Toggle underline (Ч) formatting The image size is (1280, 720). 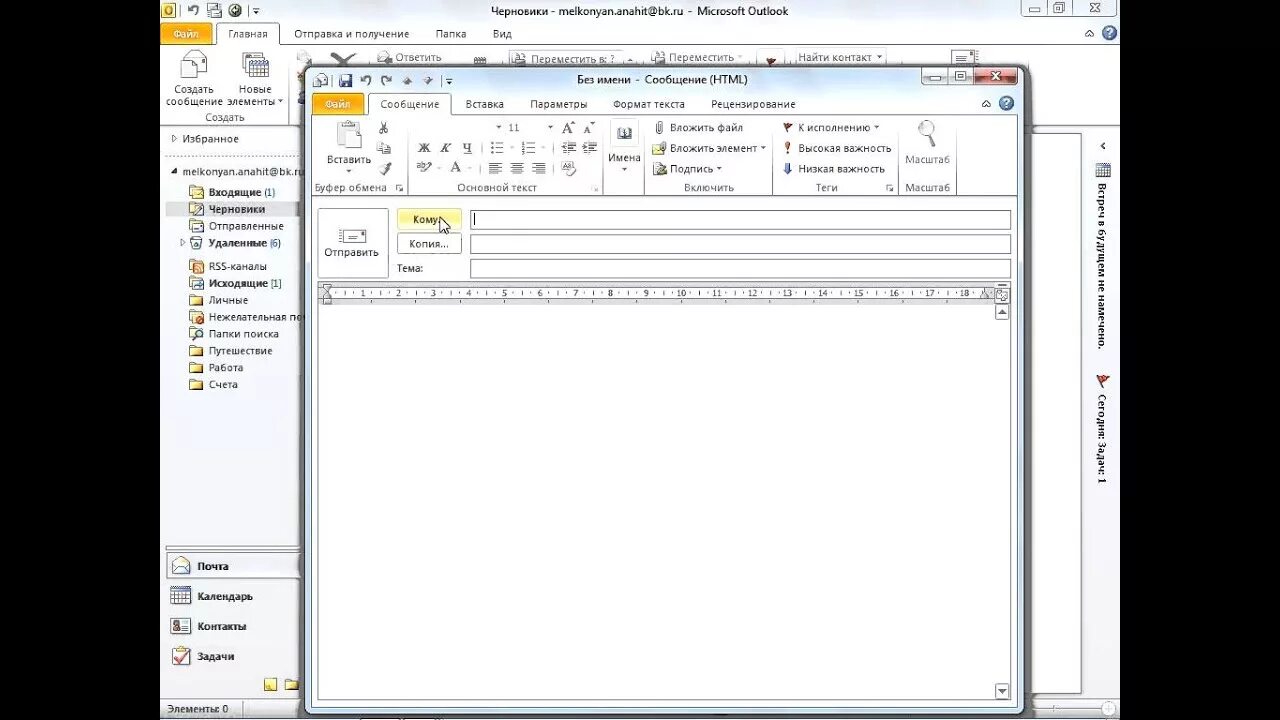pos(467,148)
